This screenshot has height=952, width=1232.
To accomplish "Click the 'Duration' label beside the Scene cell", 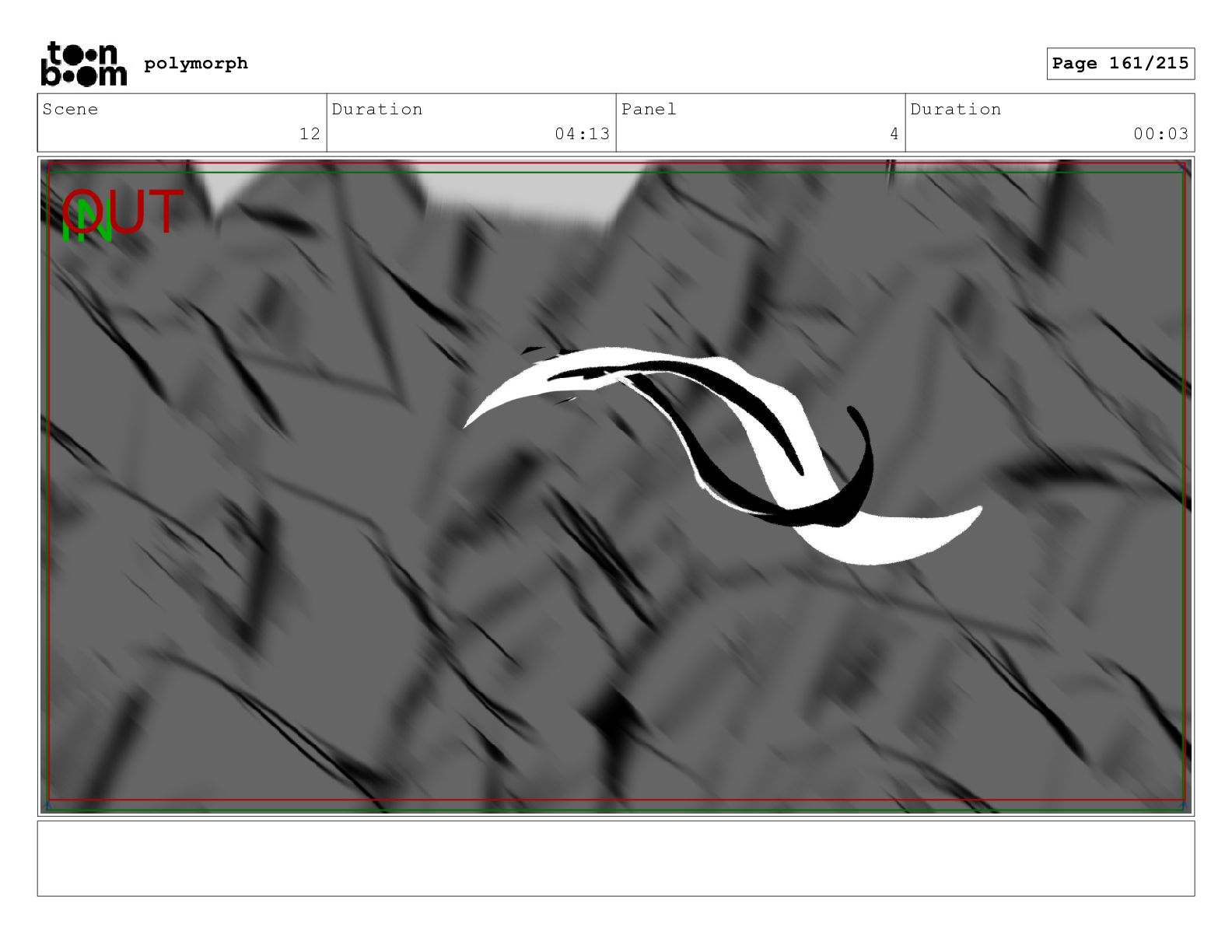I will (377, 109).
